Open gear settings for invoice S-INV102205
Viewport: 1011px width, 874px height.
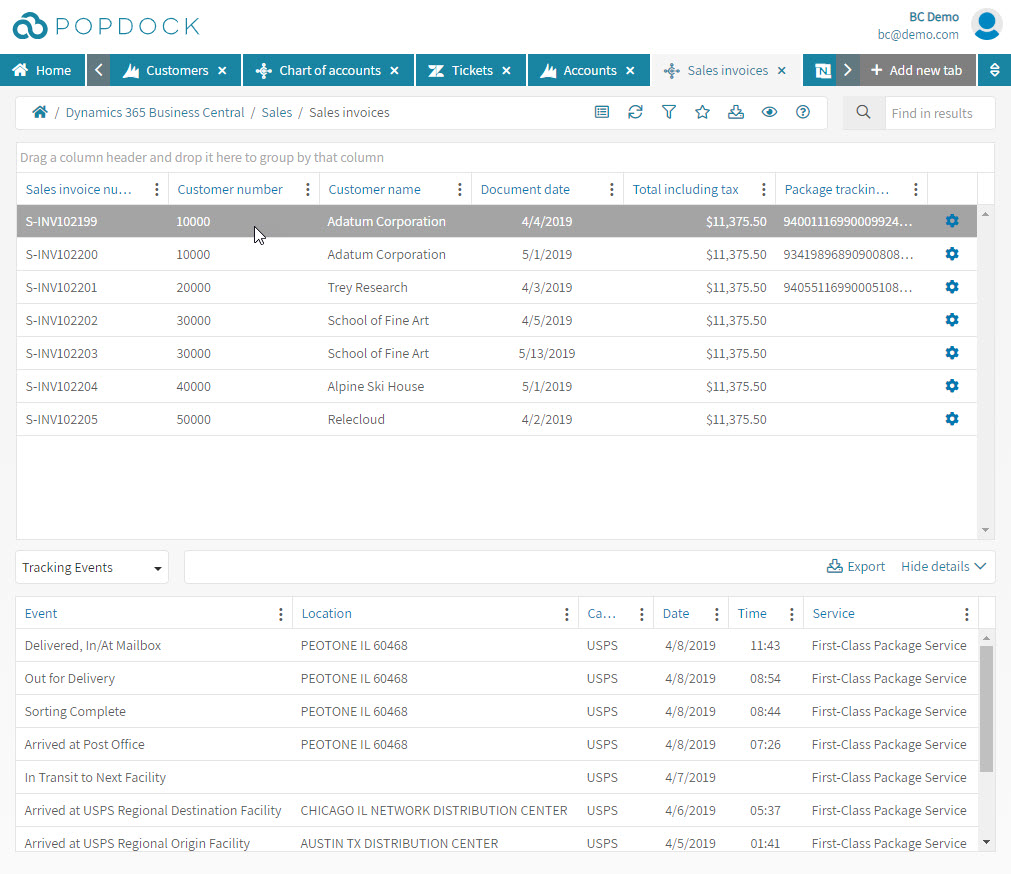click(952, 419)
